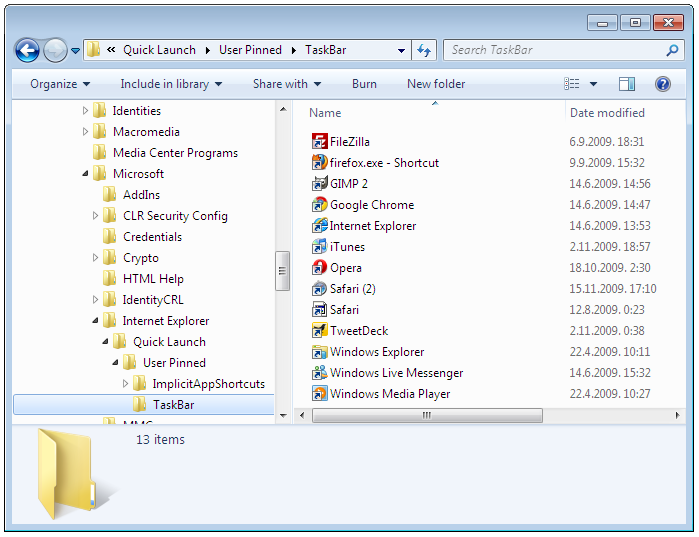Select the Internet Explorer shortcut icon
This screenshot has width=699, height=537.
pyautogui.click(x=319, y=225)
